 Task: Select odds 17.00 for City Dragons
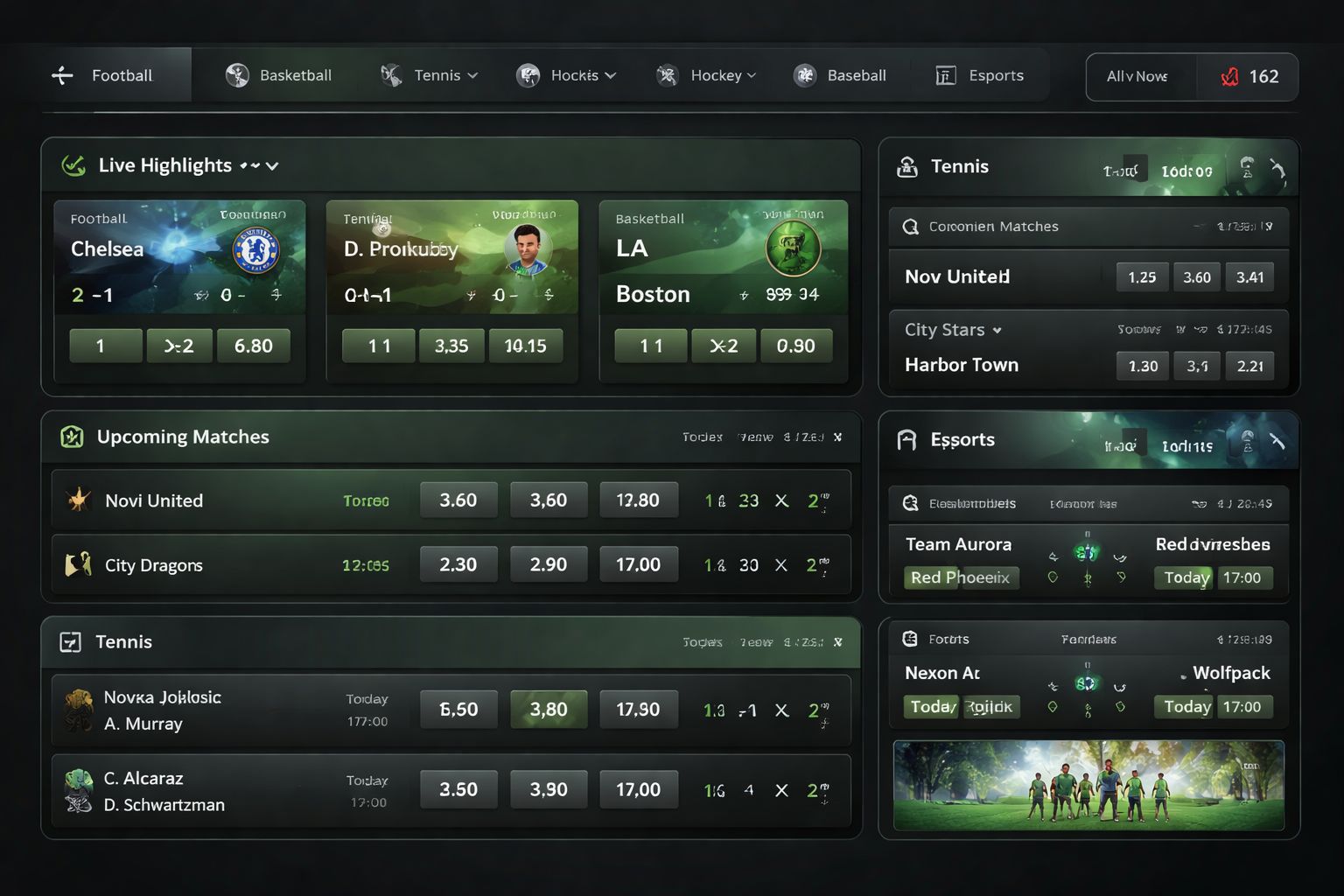pyautogui.click(x=638, y=564)
